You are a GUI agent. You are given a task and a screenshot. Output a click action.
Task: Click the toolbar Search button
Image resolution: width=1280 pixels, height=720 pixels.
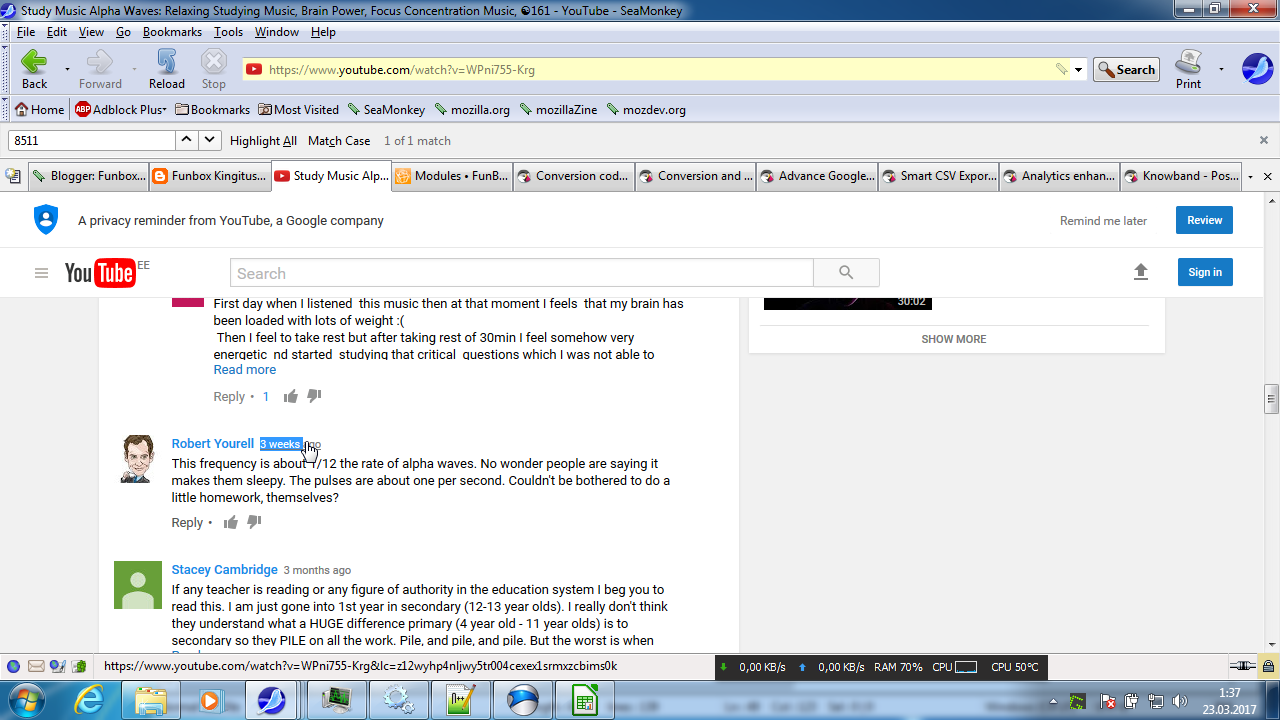(x=1126, y=70)
